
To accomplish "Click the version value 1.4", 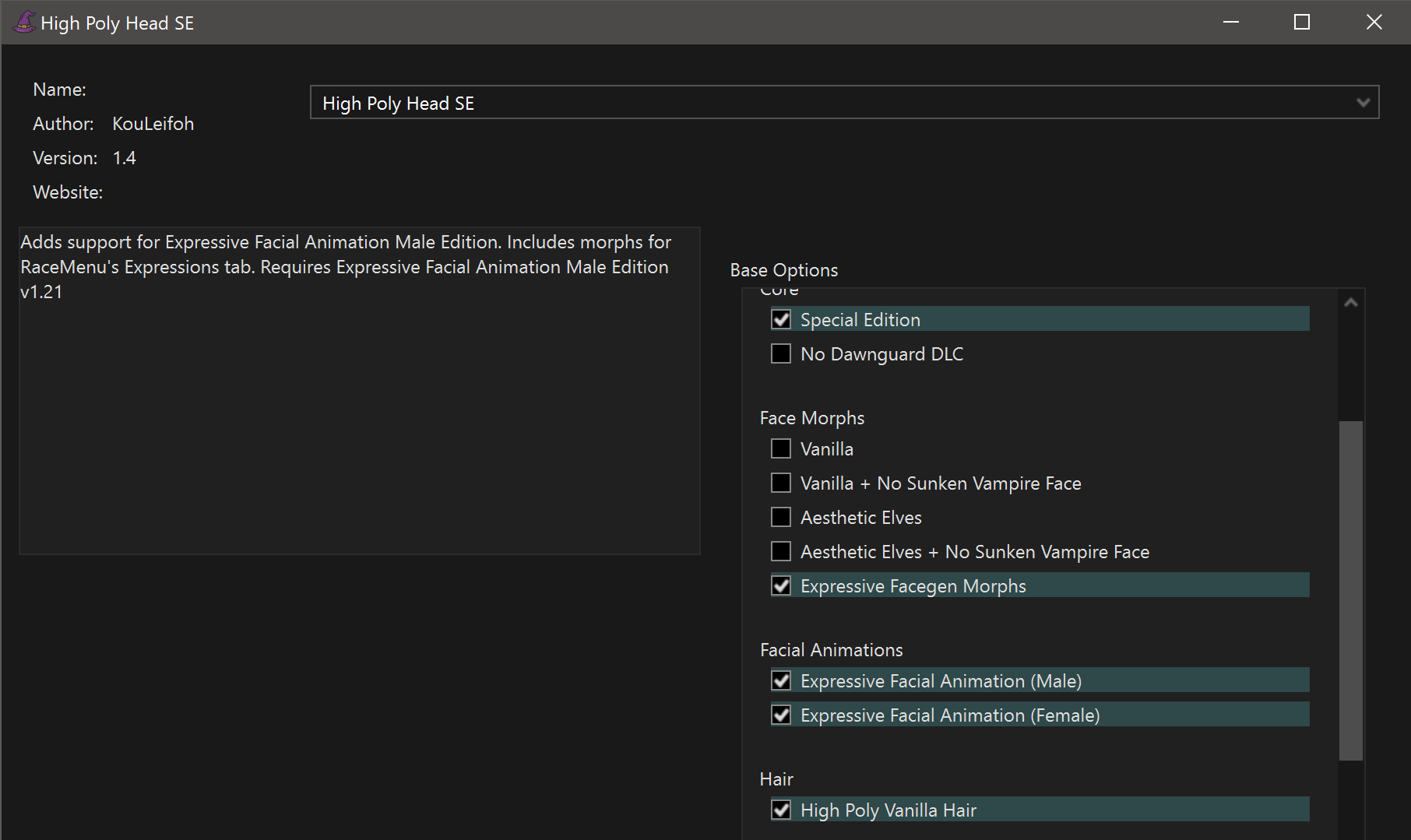I will point(125,158).
